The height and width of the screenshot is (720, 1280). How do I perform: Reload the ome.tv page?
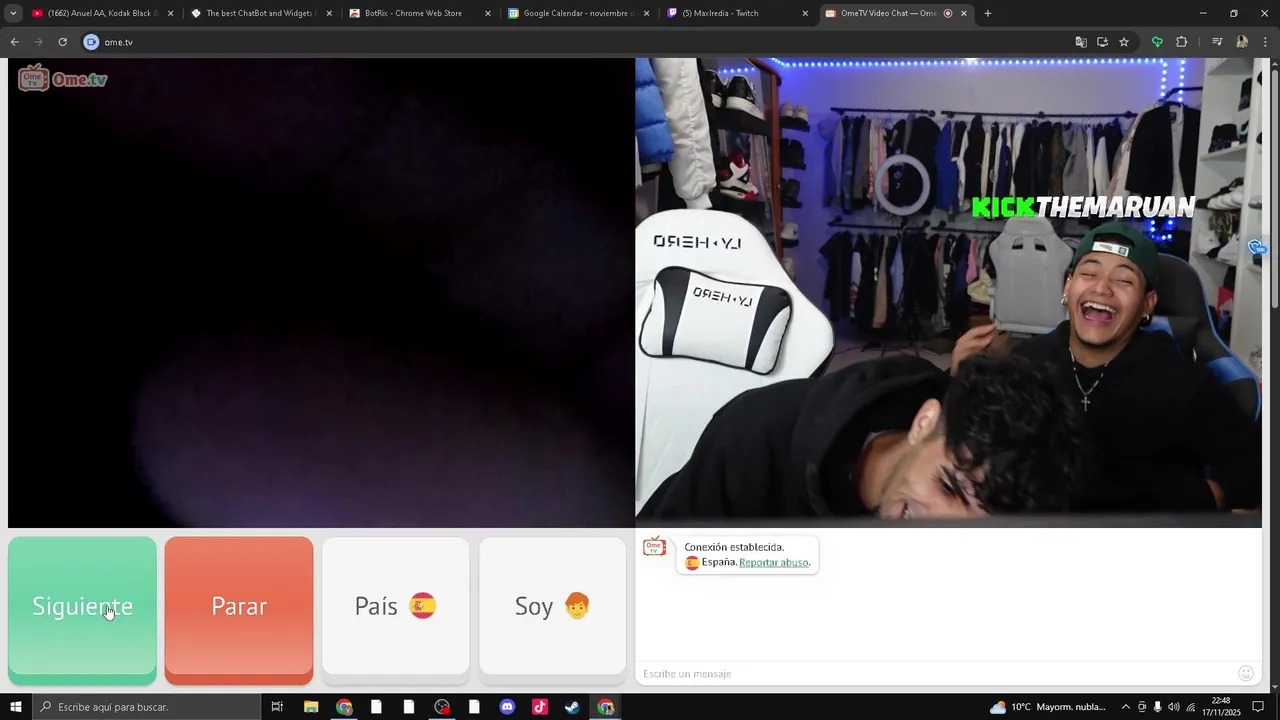[x=62, y=42]
